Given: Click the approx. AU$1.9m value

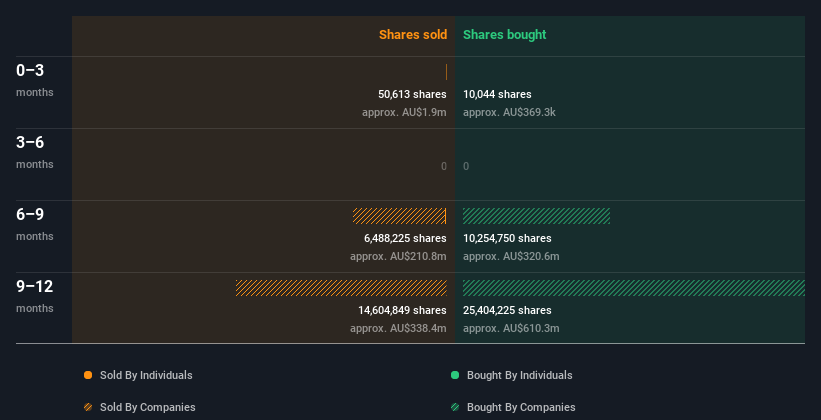Looking at the screenshot, I should tap(404, 113).
